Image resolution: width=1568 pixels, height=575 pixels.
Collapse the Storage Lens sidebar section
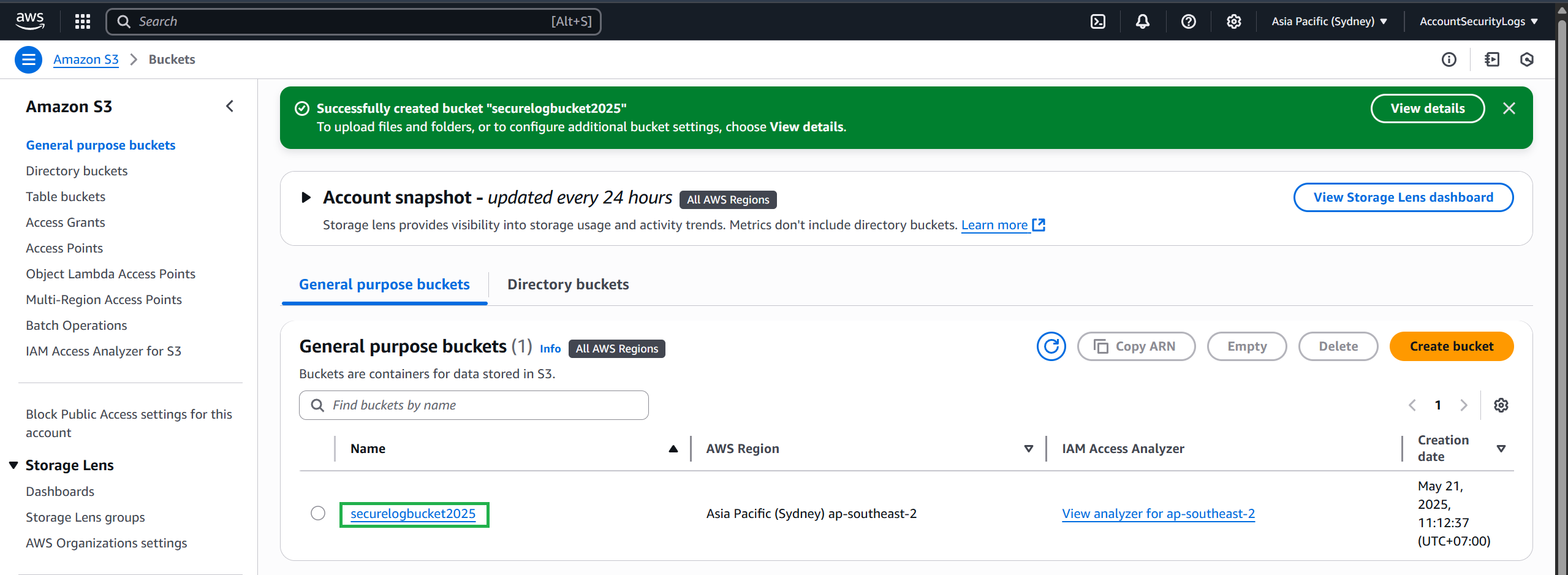(x=13, y=465)
